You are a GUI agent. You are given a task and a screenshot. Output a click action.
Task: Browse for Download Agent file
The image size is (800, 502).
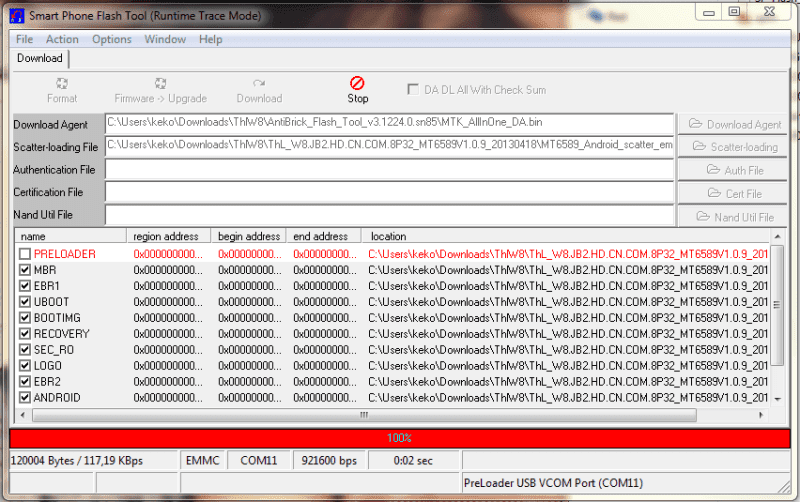tap(733, 124)
